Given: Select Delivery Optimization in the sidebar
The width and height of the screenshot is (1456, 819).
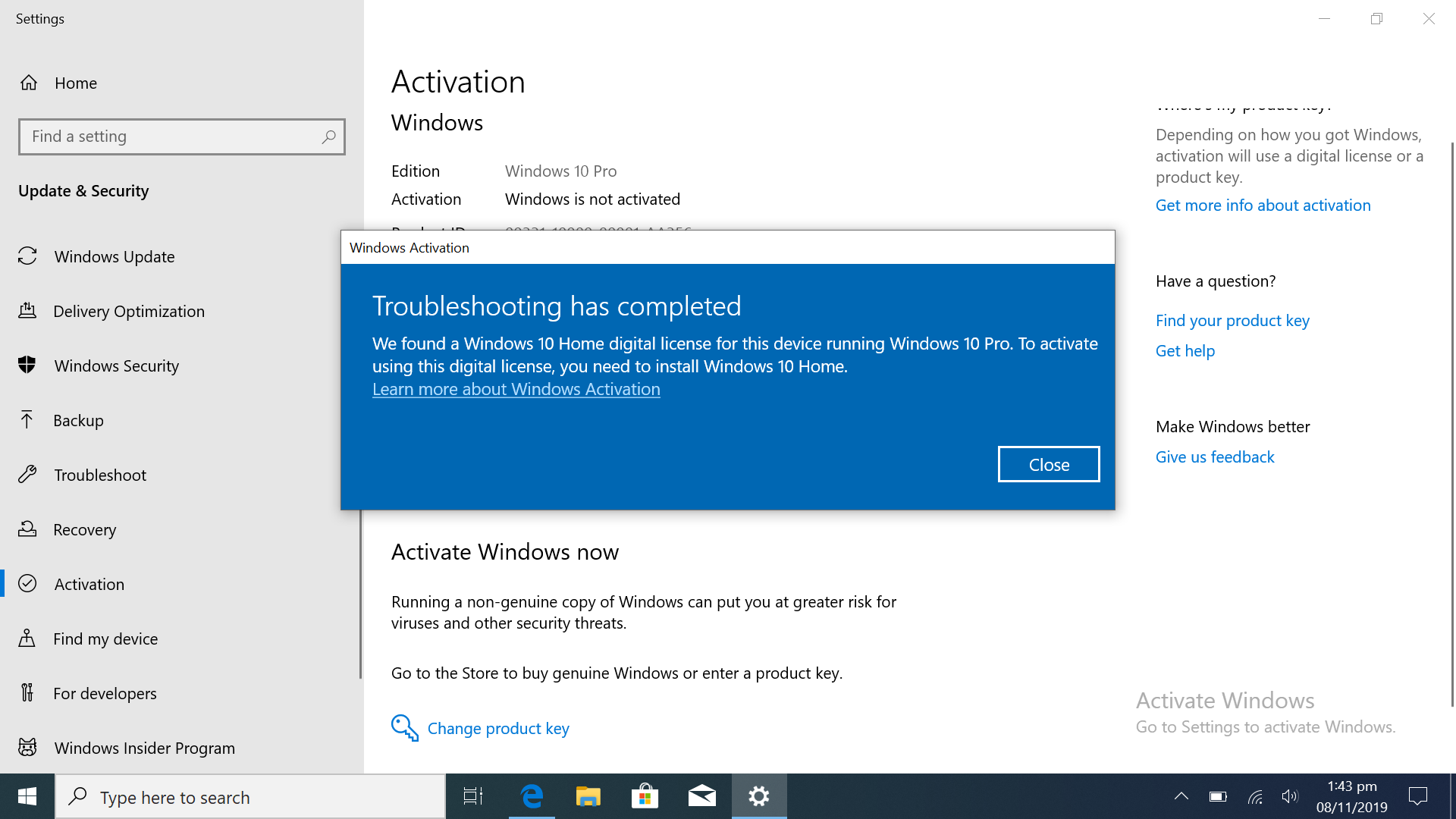Looking at the screenshot, I should (182, 311).
